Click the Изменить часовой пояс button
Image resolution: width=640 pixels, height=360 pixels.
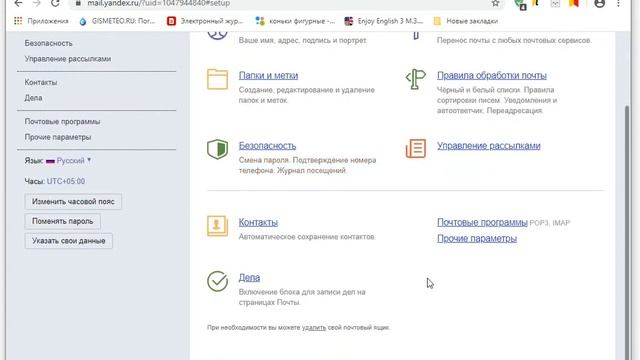[73, 202]
